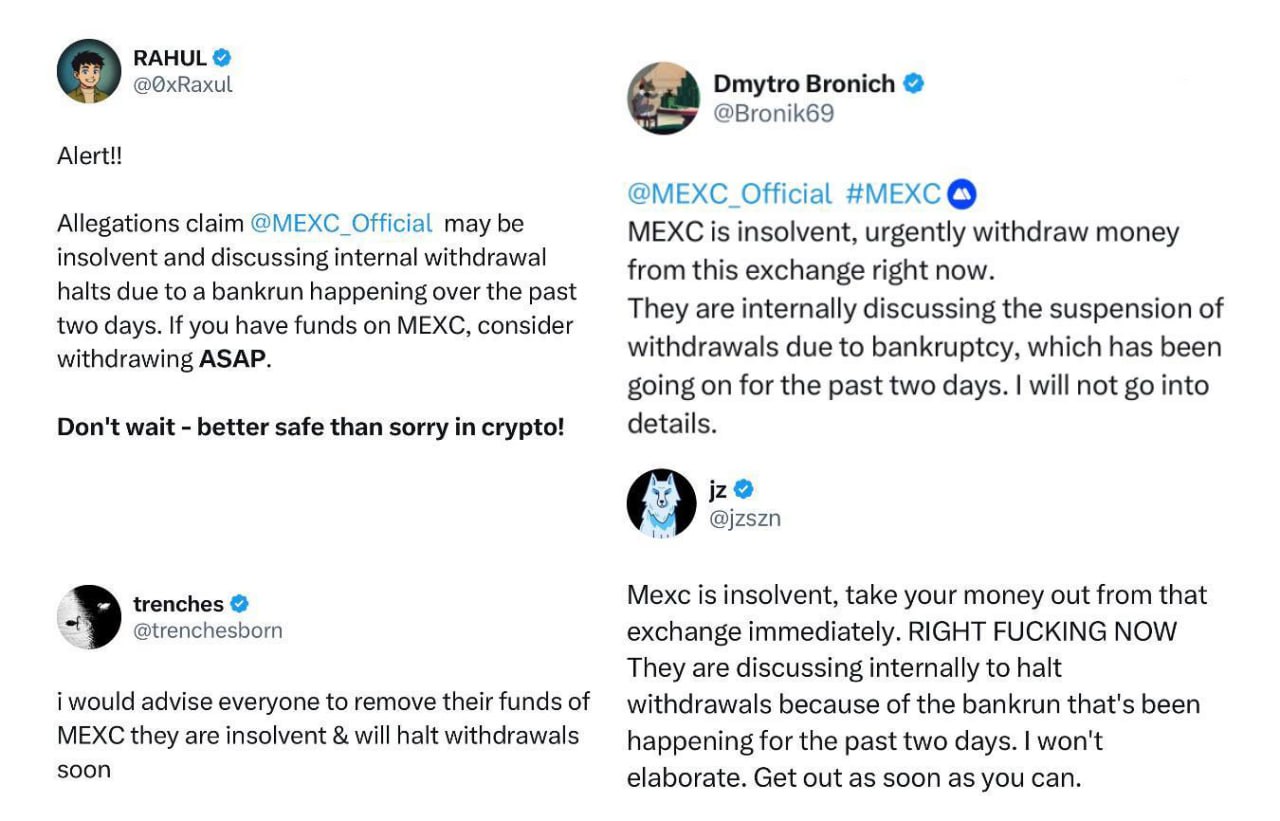The height and width of the screenshot is (821, 1280).
Task: Open the RAHUL display name
Action: coord(170,58)
